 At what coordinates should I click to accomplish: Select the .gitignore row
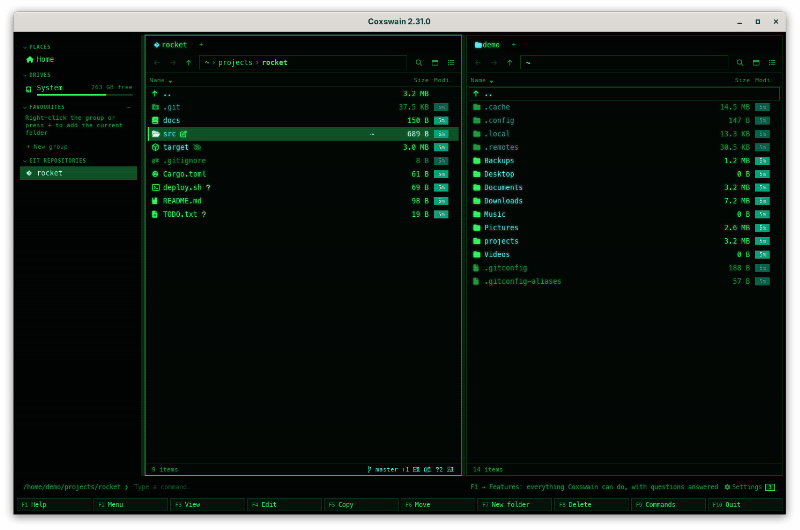coord(303,161)
